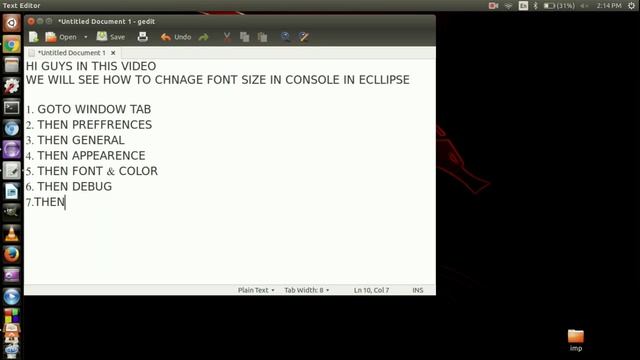The image size is (640, 360).
Task: Open the imp folder on desktop
Action: pyautogui.click(x=576, y=340)
